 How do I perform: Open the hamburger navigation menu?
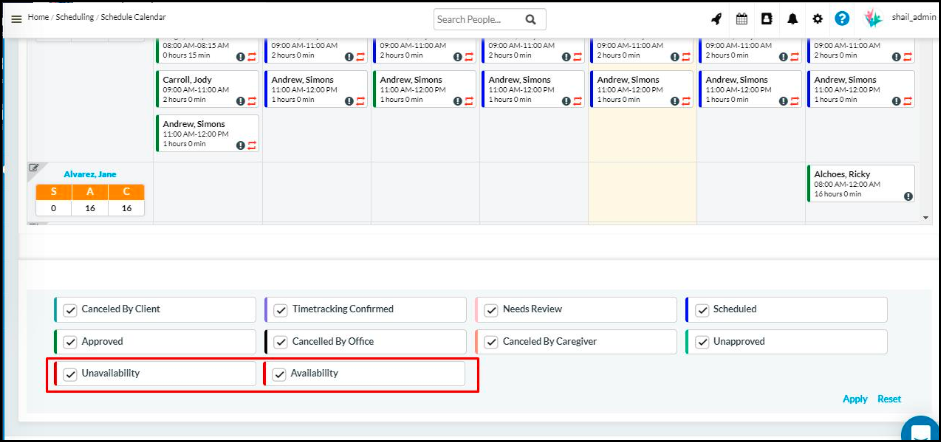tap(16, 19)
